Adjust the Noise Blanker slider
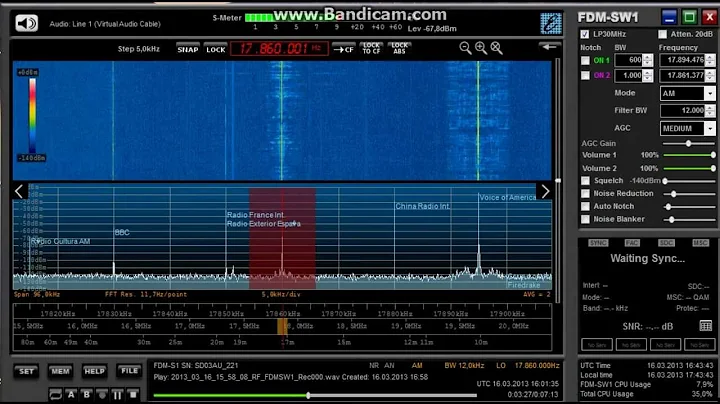Viewport: 720px width, 404px height. pyautogui.click(x=688, y=219)
